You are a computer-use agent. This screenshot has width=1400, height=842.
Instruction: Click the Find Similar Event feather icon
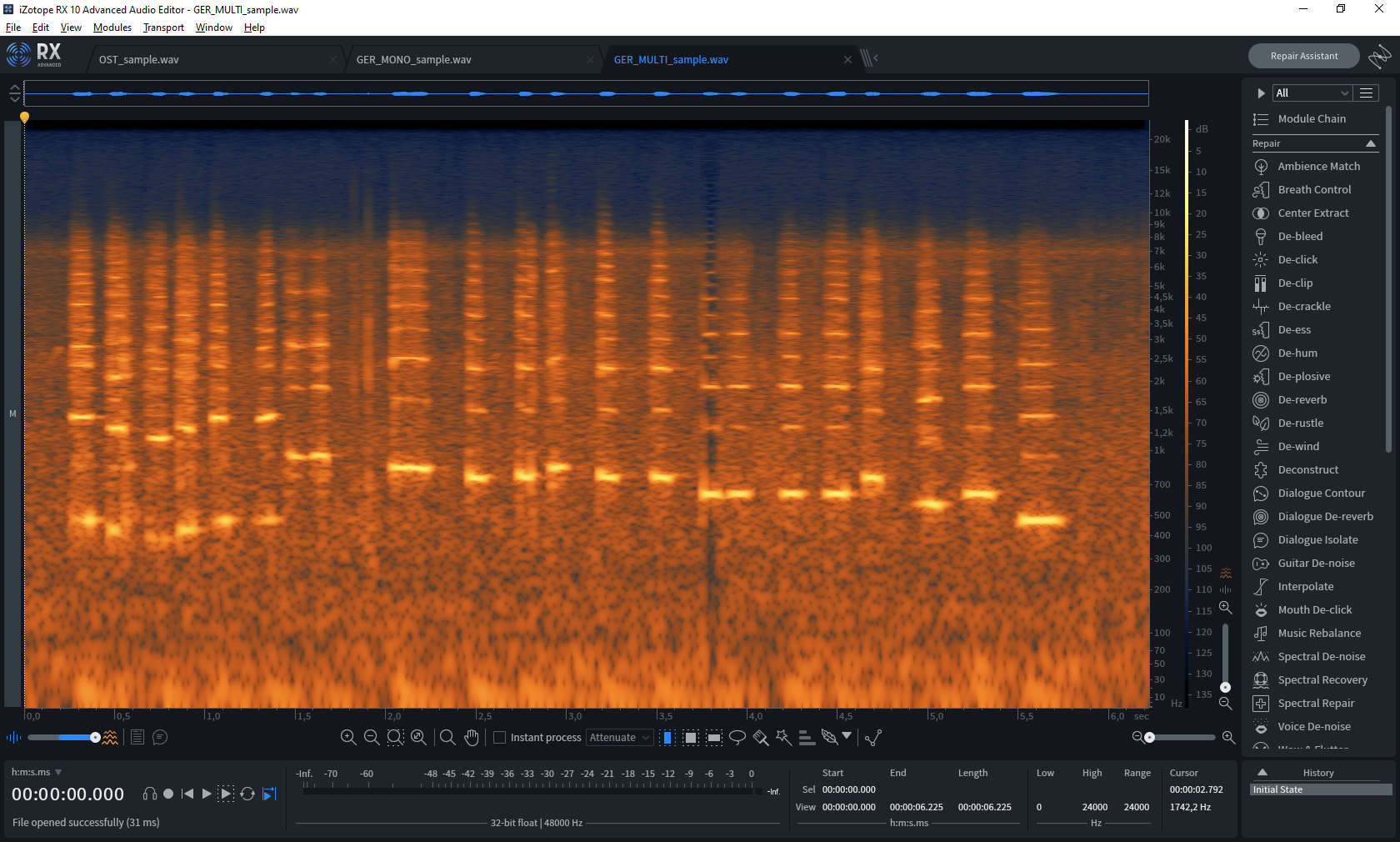click(829, 737)
